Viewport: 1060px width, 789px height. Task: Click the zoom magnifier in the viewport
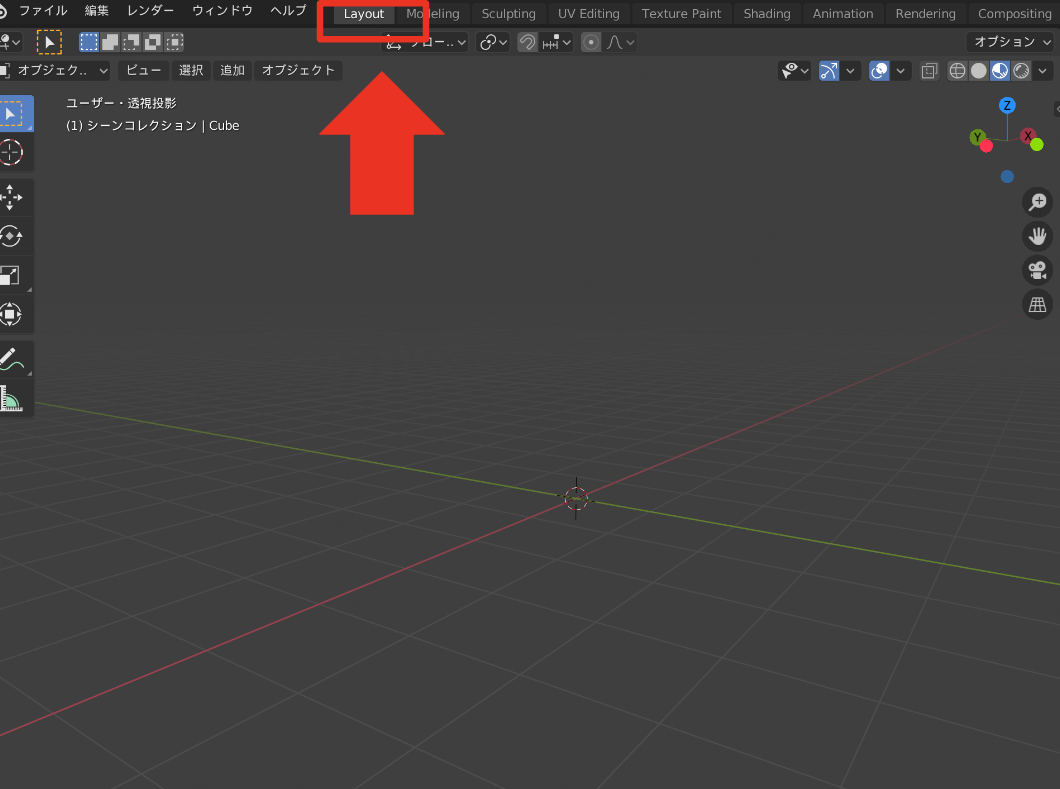click(1037, 202)
